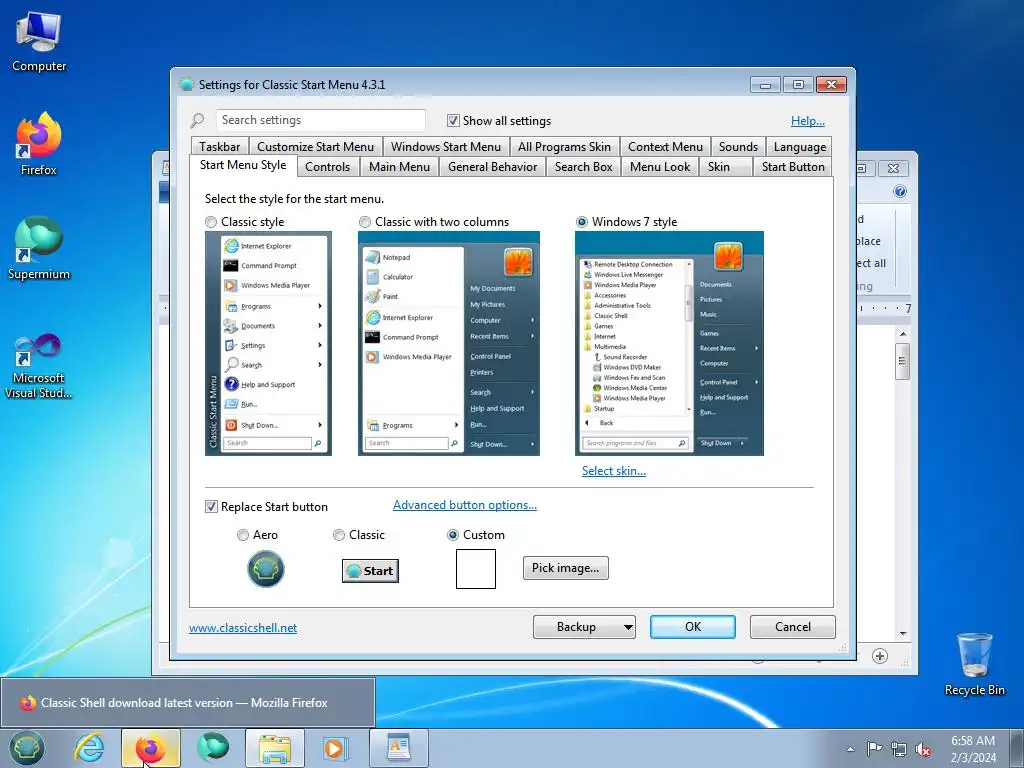Viewport: 1024px width, 768px height.
Task: Open the Context Menu tab
Action: coord(665,147)
